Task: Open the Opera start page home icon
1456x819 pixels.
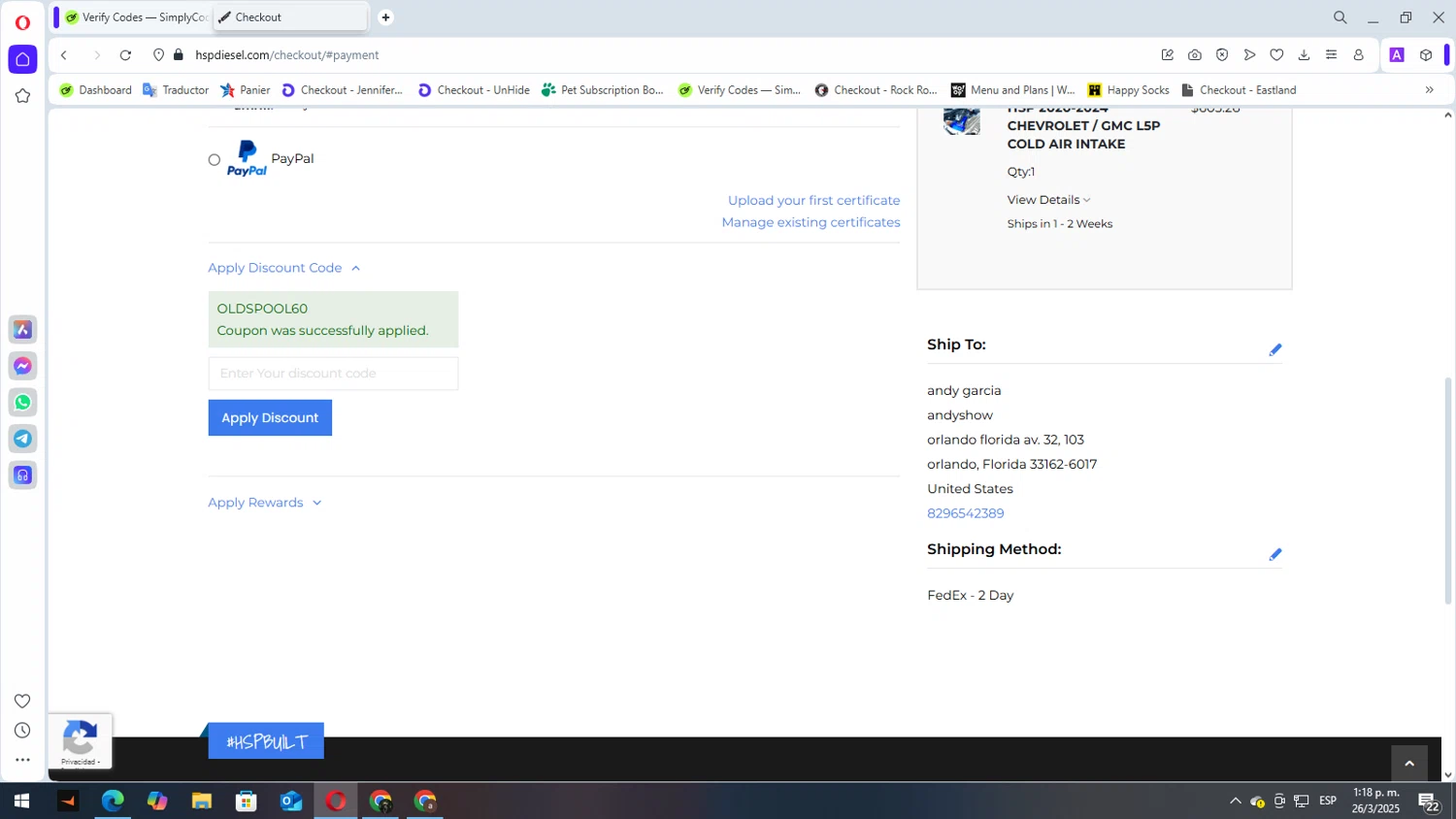Action: coord(22,59)
